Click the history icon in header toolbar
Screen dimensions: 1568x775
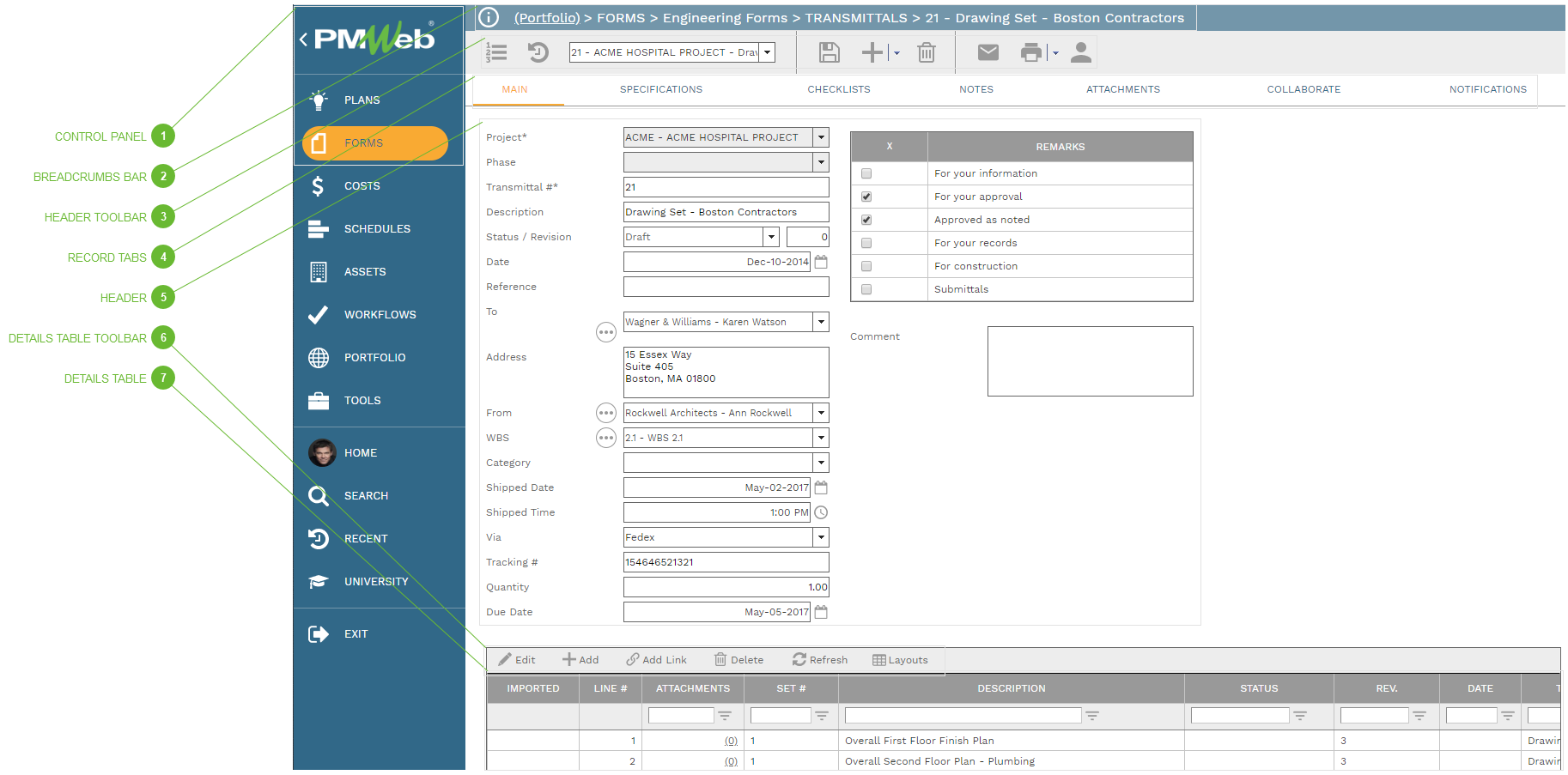point(538,52)
